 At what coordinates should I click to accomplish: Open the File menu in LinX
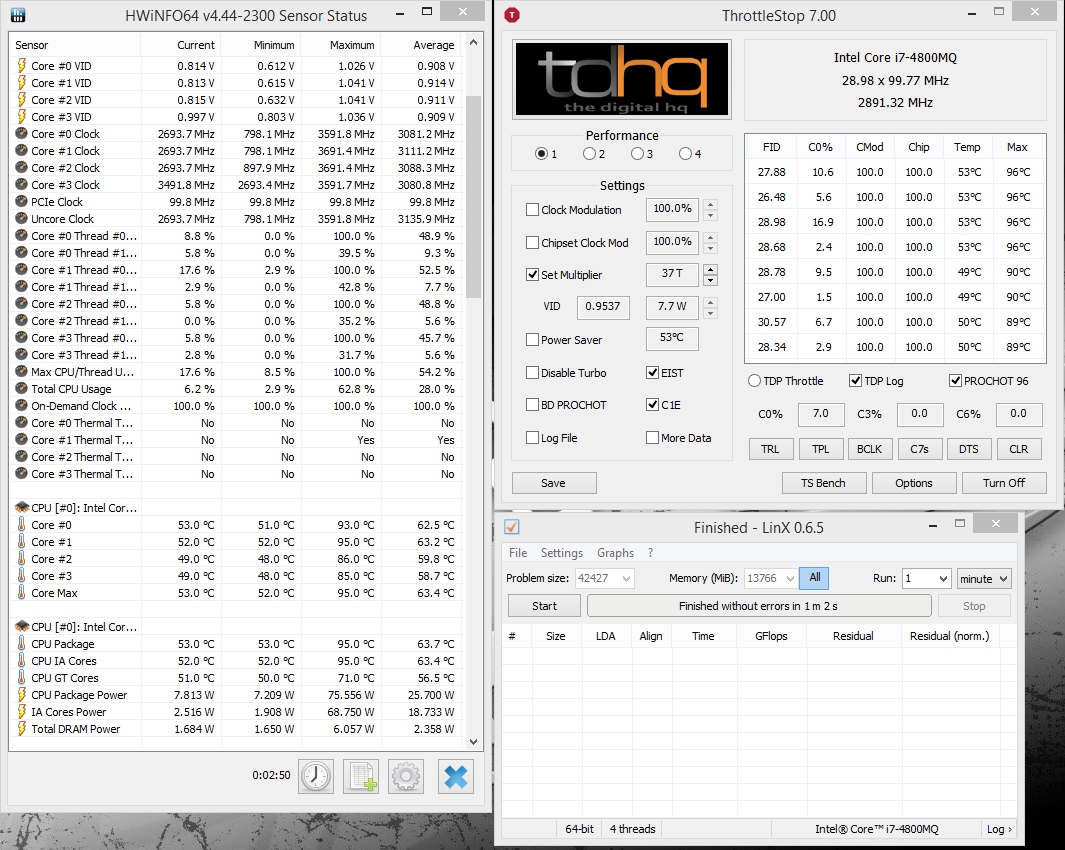click(518, 552)
